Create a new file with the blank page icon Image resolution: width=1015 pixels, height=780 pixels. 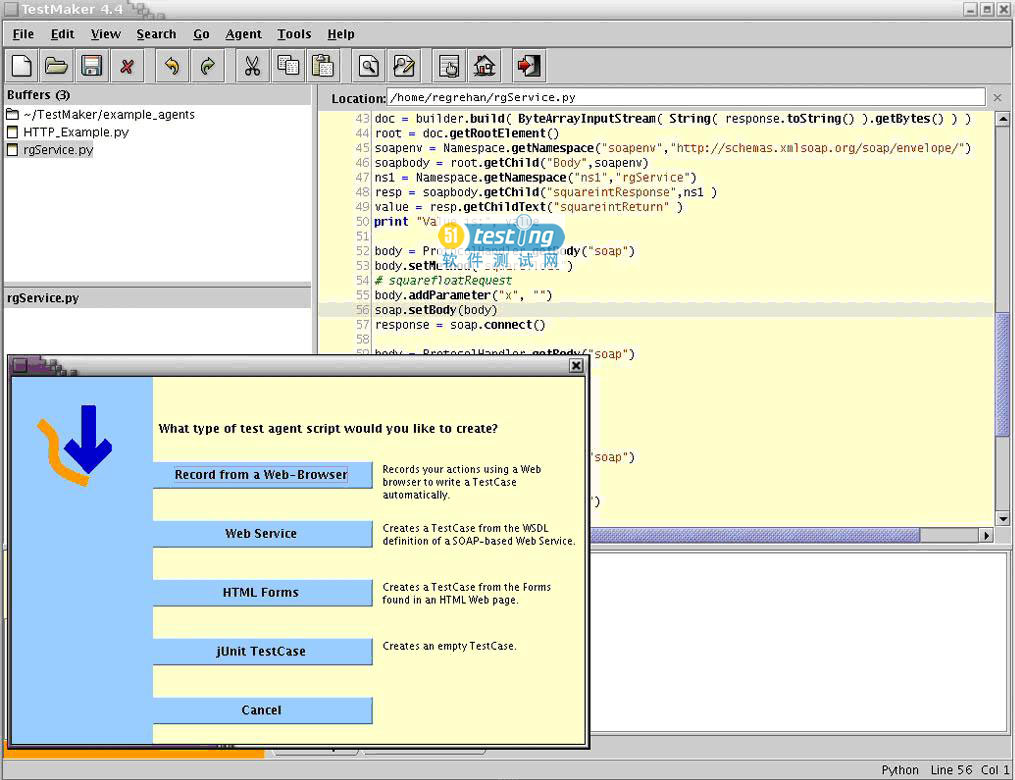coord(21,65)
